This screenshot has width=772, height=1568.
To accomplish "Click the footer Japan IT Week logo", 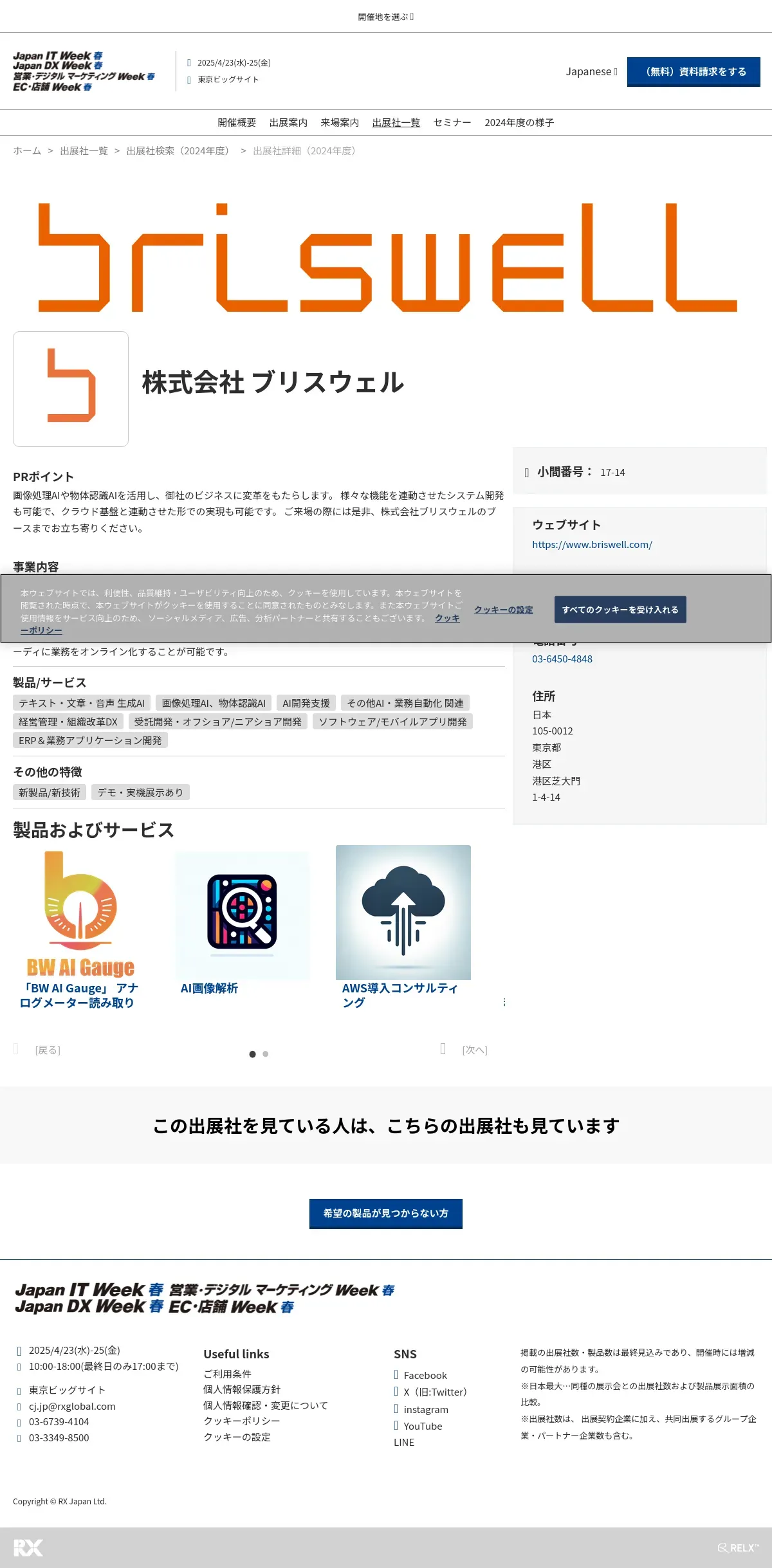I will coord(205,1299).
